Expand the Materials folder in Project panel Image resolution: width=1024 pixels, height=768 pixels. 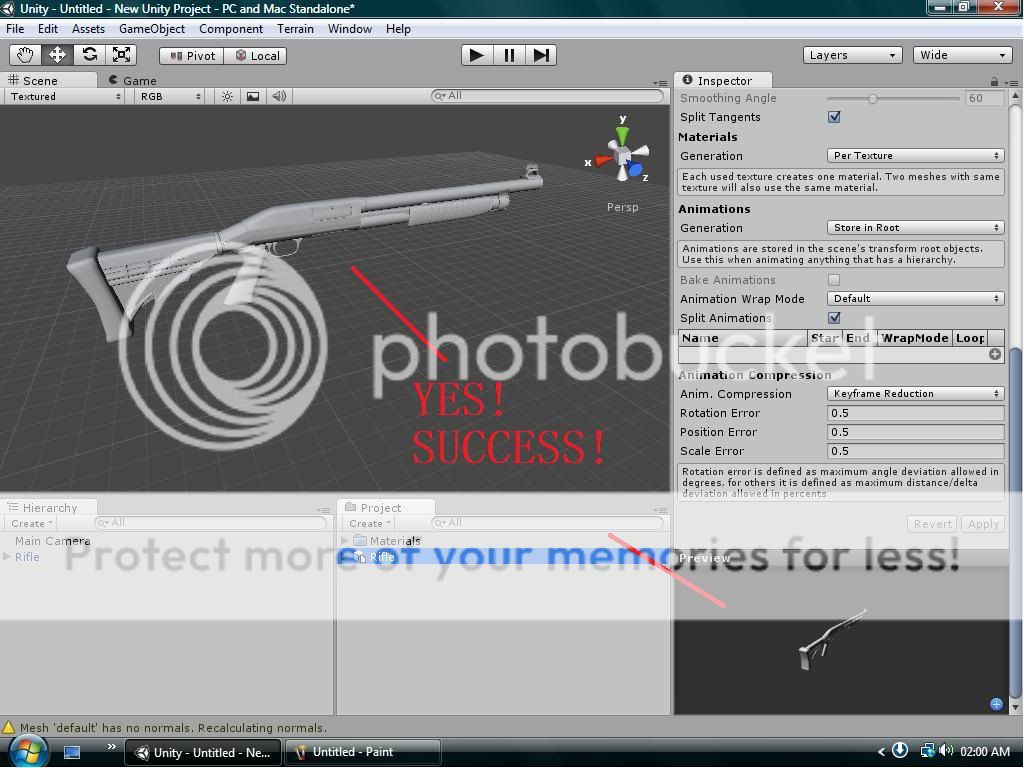pos(344,540)
